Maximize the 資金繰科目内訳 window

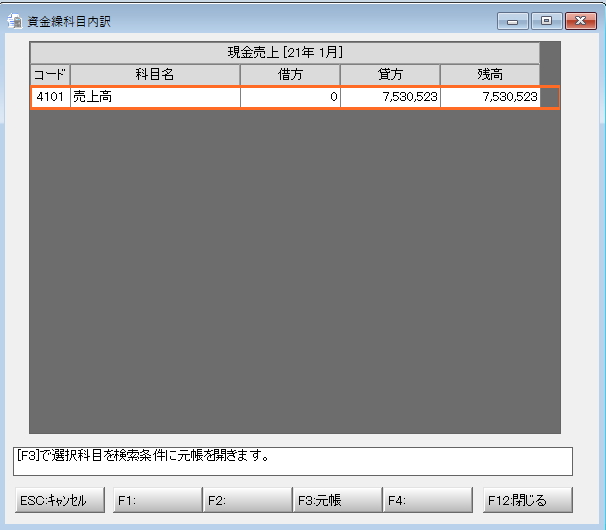546,21
